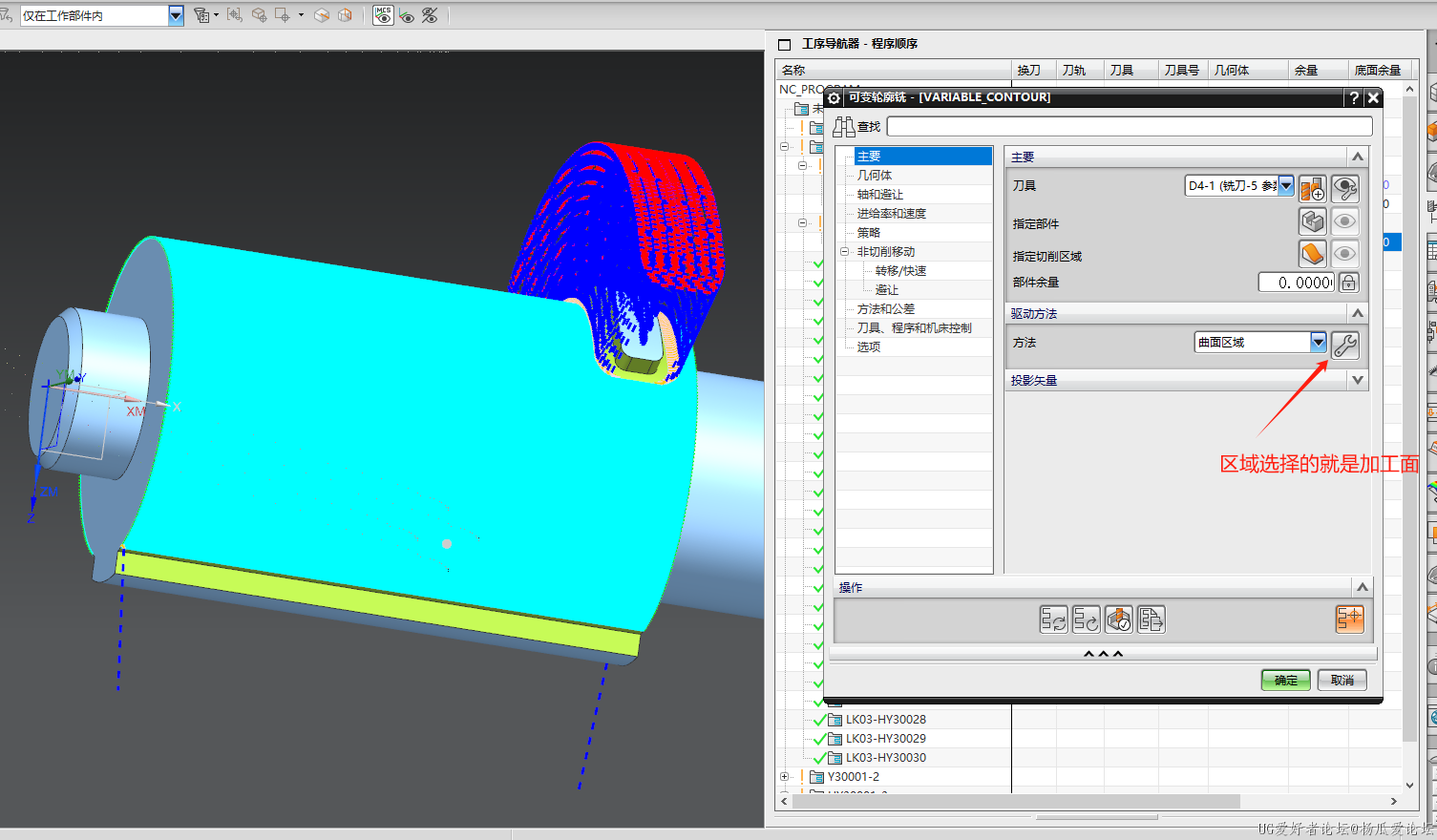Collapse the 非切削移动 tree node

pos(845,252)
